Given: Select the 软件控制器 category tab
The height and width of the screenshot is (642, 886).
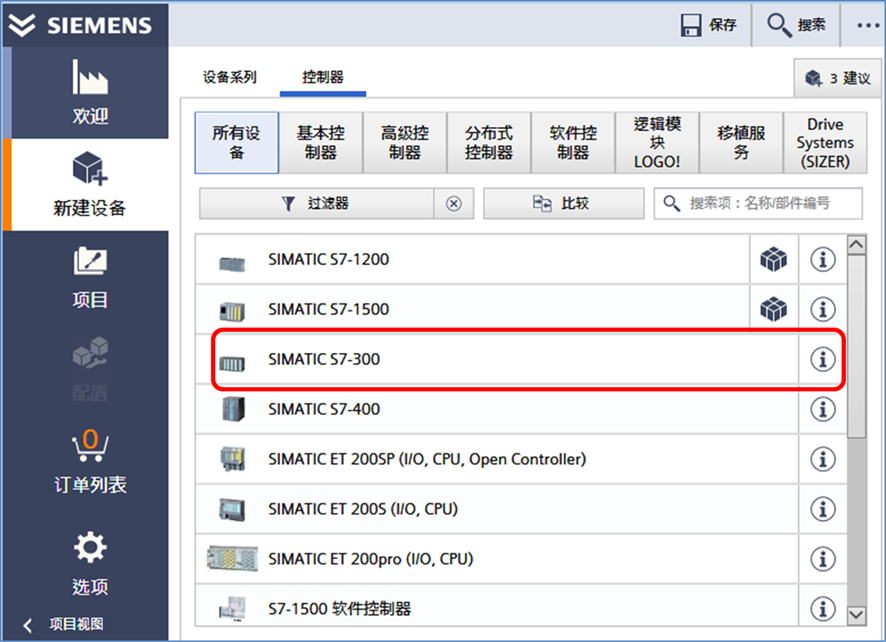Looking at the screenshot, I should coord(573,142).
